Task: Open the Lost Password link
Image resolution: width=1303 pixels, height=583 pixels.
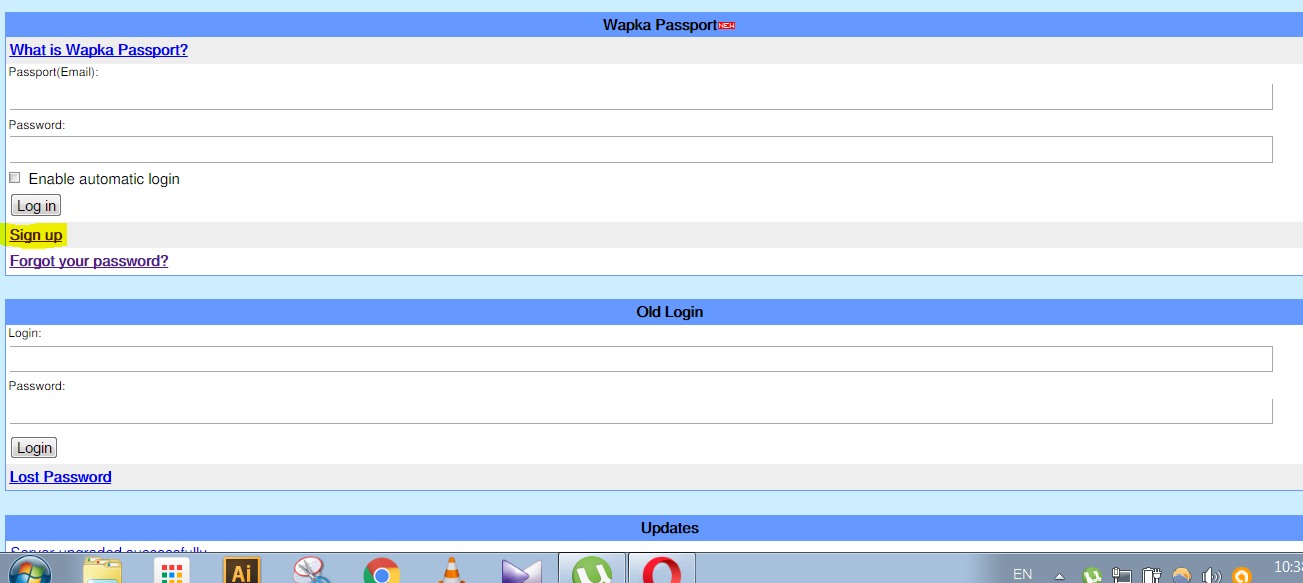Action: pyautogui.click(x=61, y=477)
